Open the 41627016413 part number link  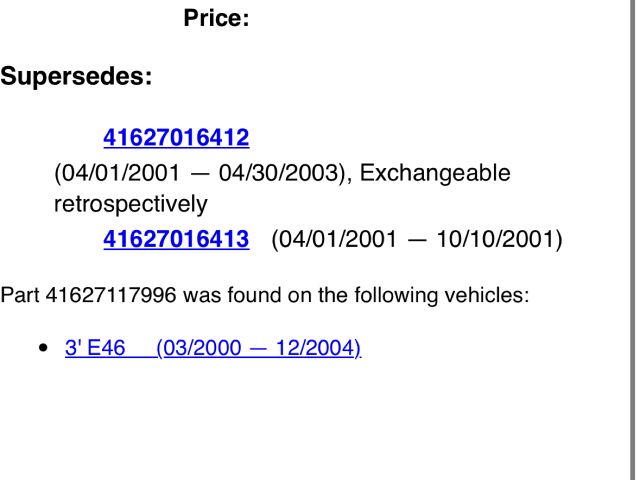(176, 240)
